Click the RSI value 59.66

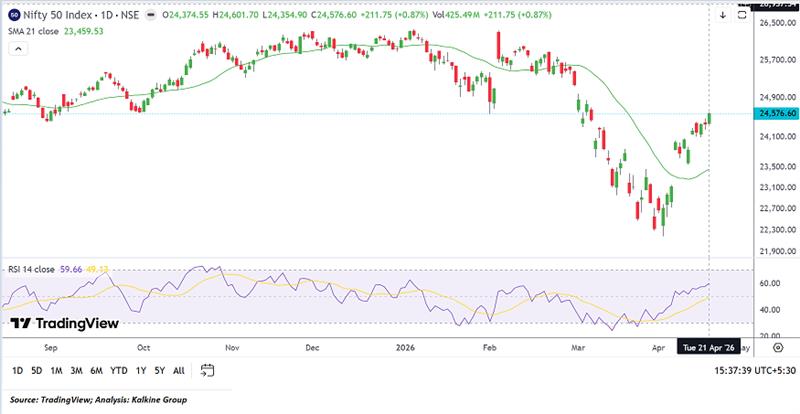pyautogui.click(x=69, y=269)
